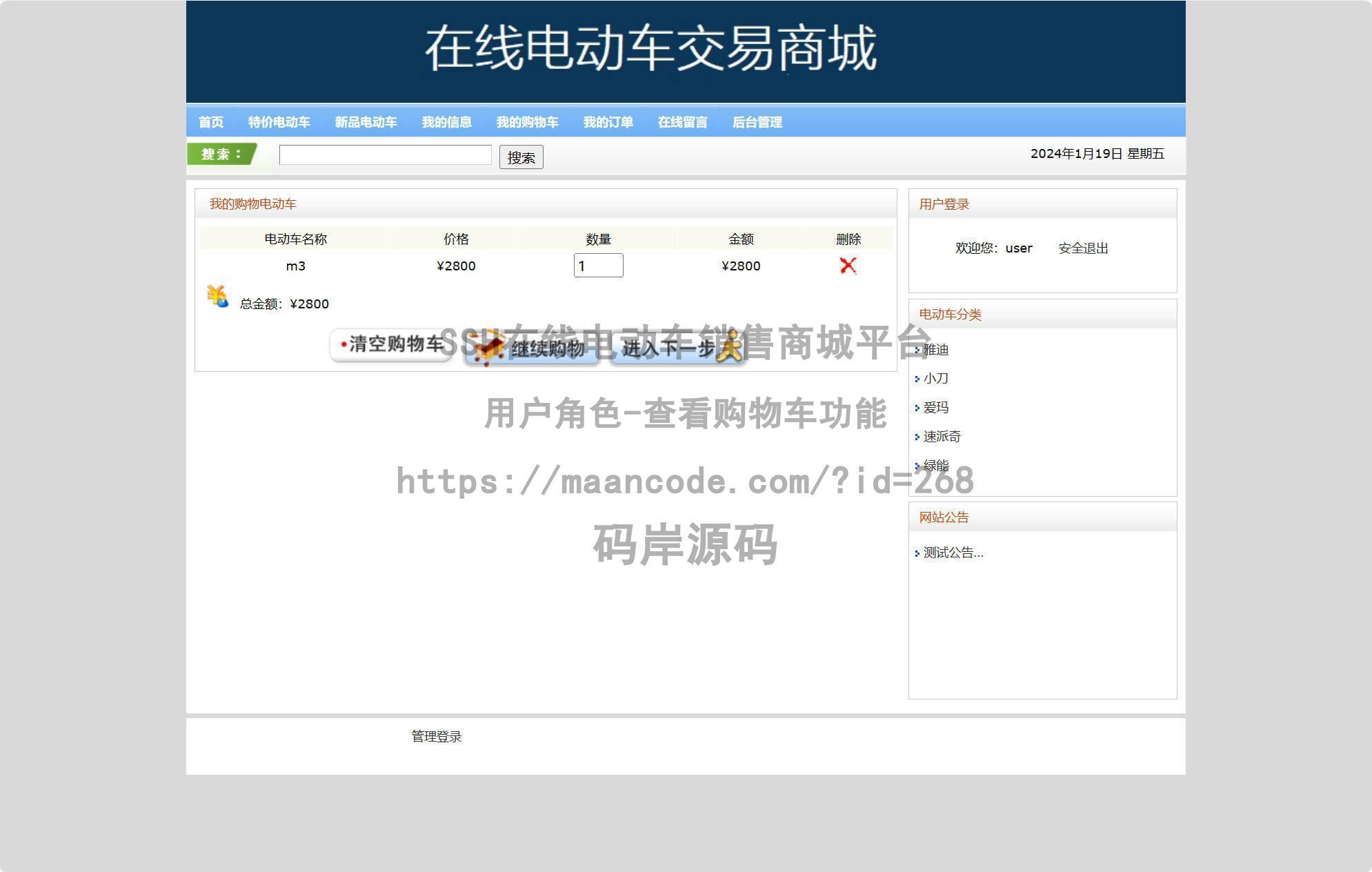Focus the search text field

pos(385,155)
